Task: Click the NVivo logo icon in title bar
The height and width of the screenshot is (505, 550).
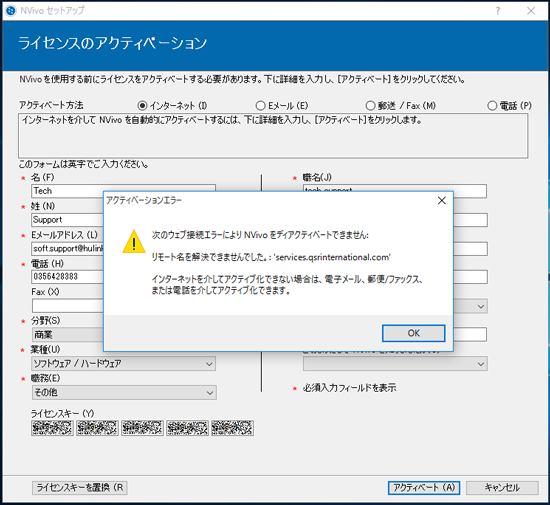Action: point(11,11)
